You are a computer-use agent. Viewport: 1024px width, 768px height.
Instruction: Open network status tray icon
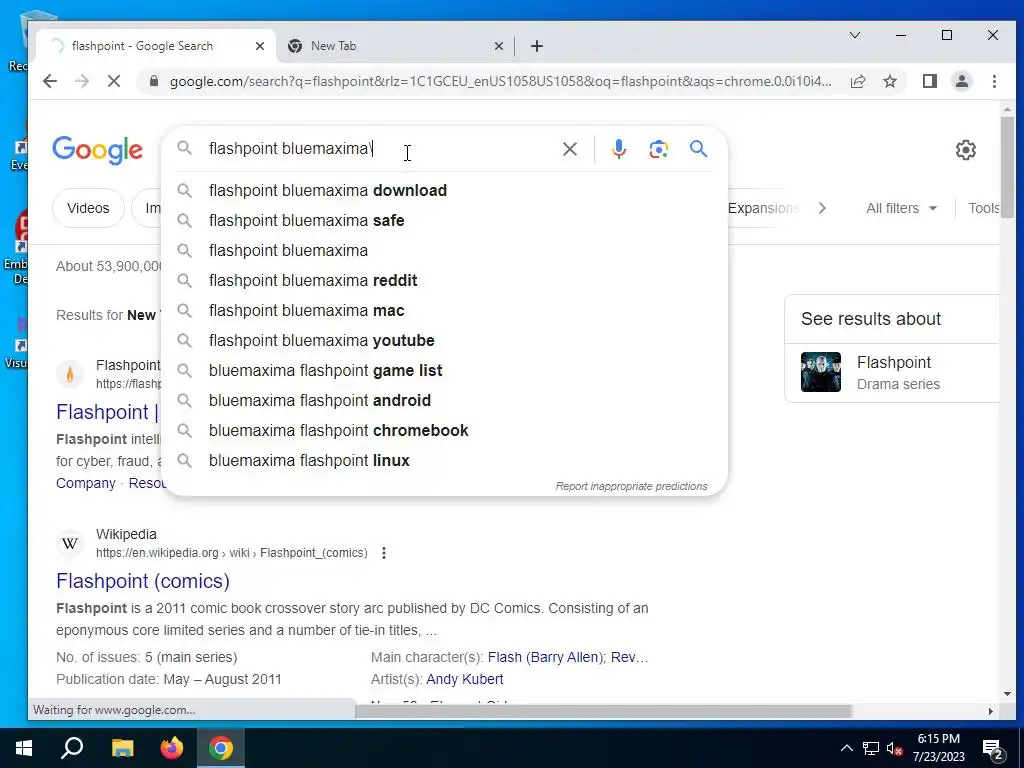871,748
